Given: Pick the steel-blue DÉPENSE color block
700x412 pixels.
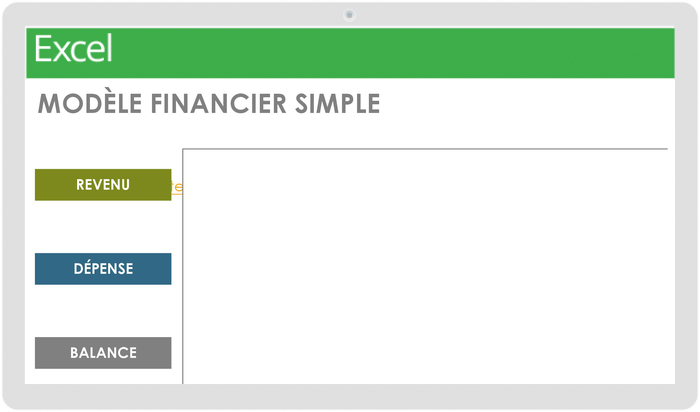Looking at the screenshot, I should coord(50,269).
